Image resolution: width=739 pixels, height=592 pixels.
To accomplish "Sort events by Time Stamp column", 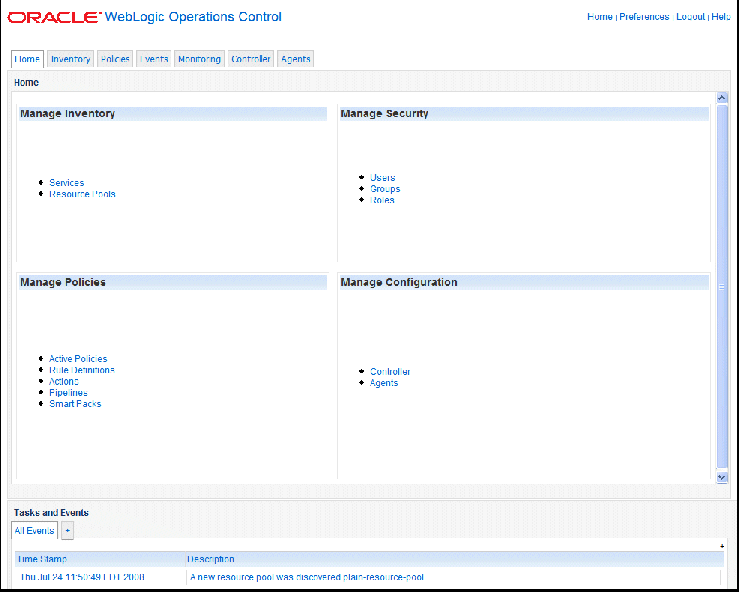I will 42,559.
